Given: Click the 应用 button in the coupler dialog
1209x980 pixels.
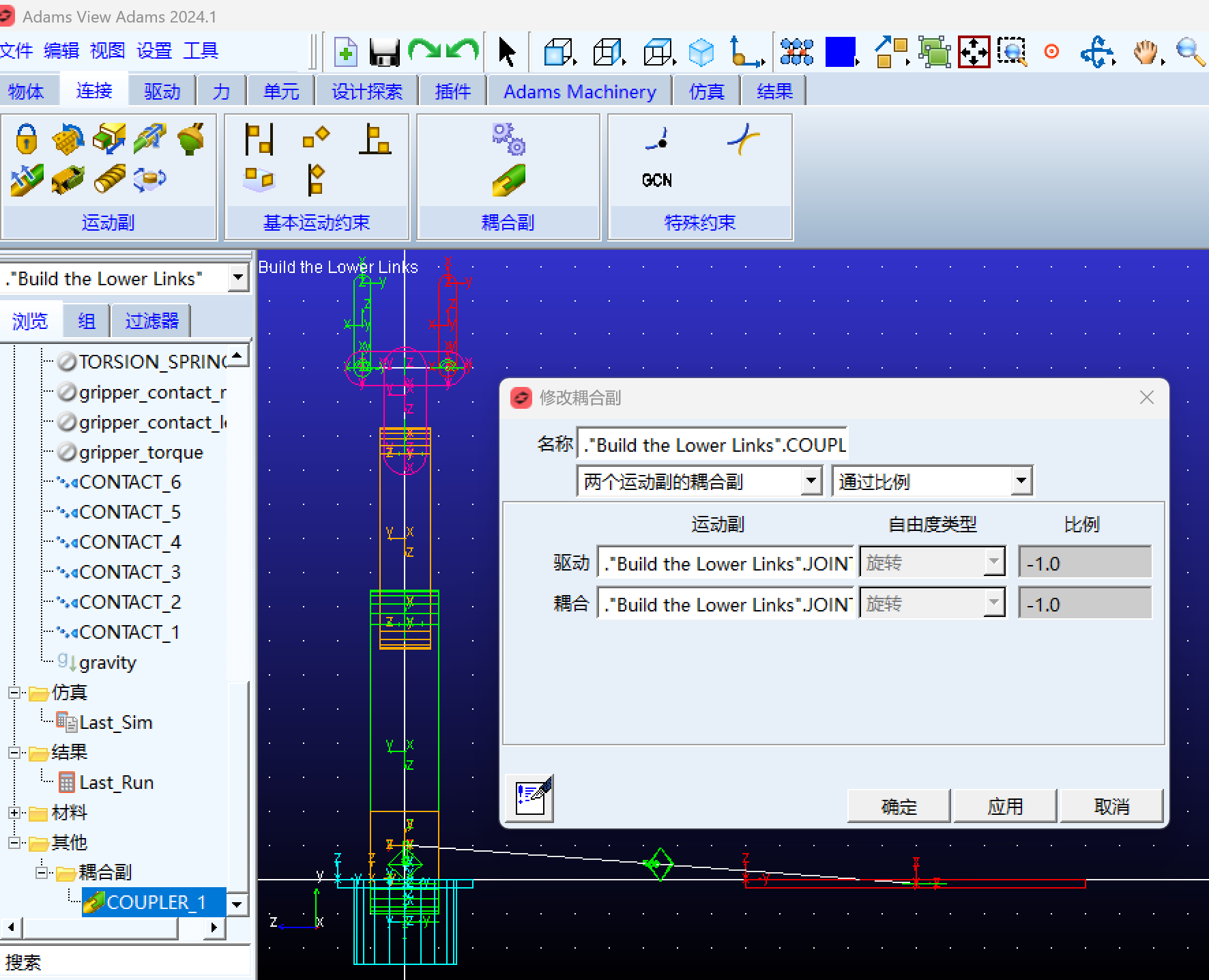Looking at the screenshot, I should pos(1005,807).
